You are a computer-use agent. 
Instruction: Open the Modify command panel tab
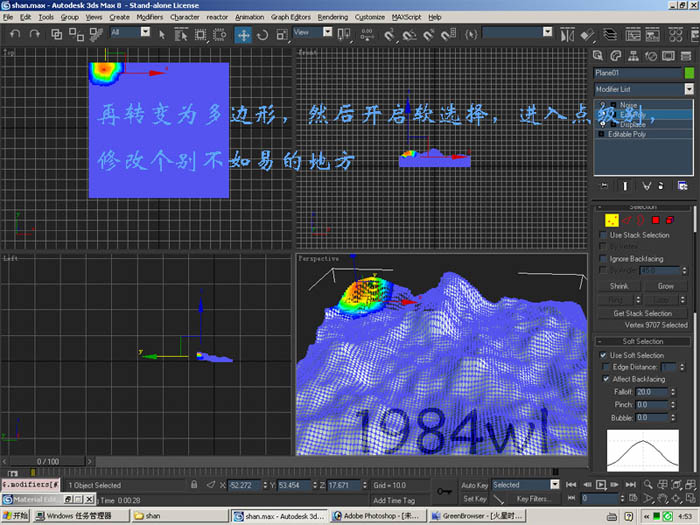point(616,56)
